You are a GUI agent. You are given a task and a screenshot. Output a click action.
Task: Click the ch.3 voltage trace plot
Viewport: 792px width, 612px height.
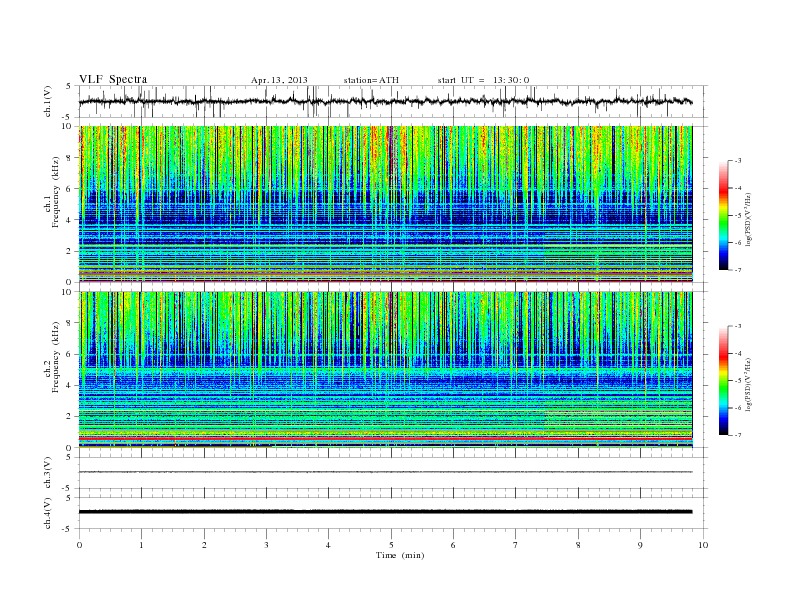[393, 473]
